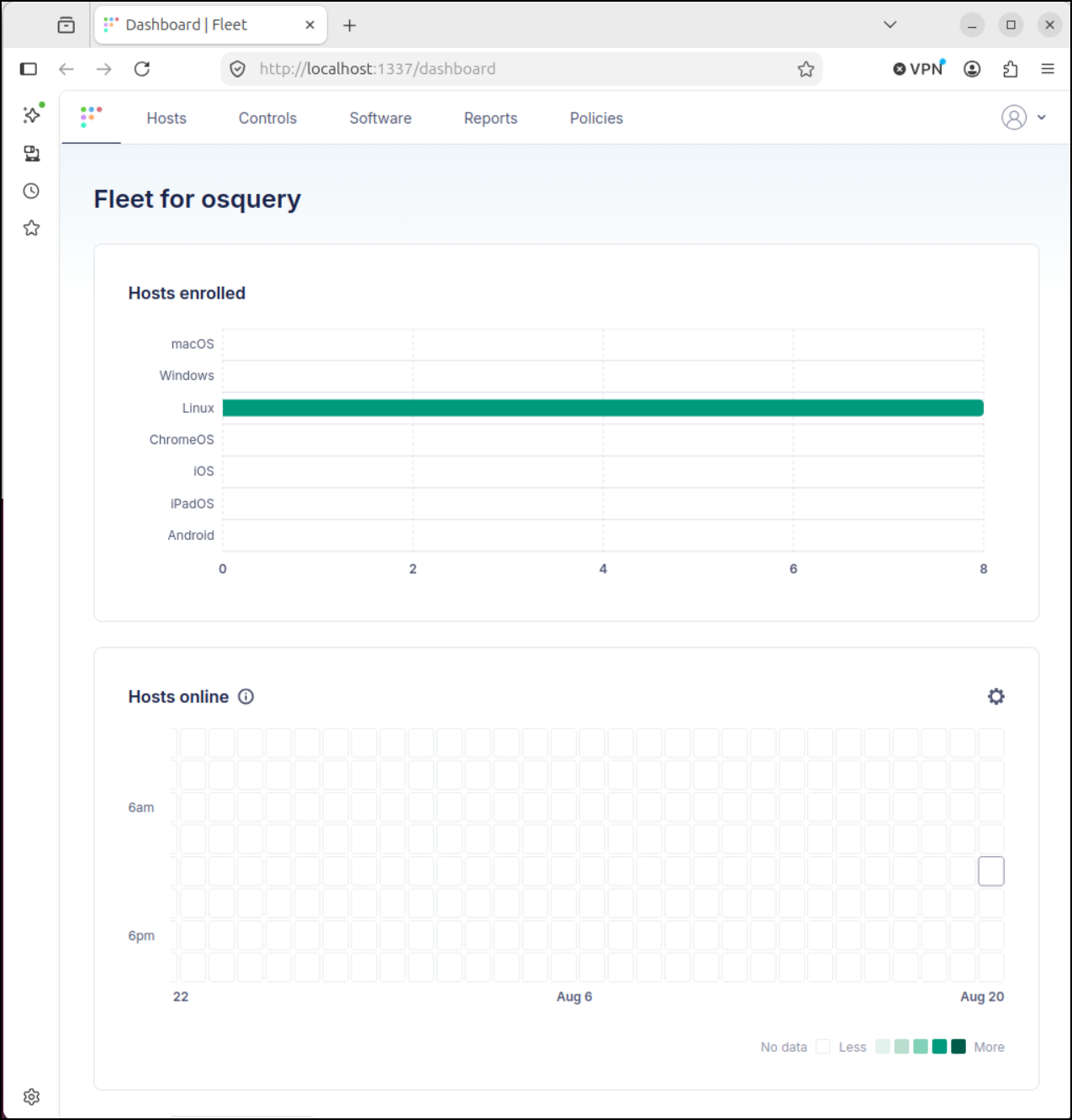
Task: Show Hosts online info tooltip icon
Action: (x=246, y=696)
